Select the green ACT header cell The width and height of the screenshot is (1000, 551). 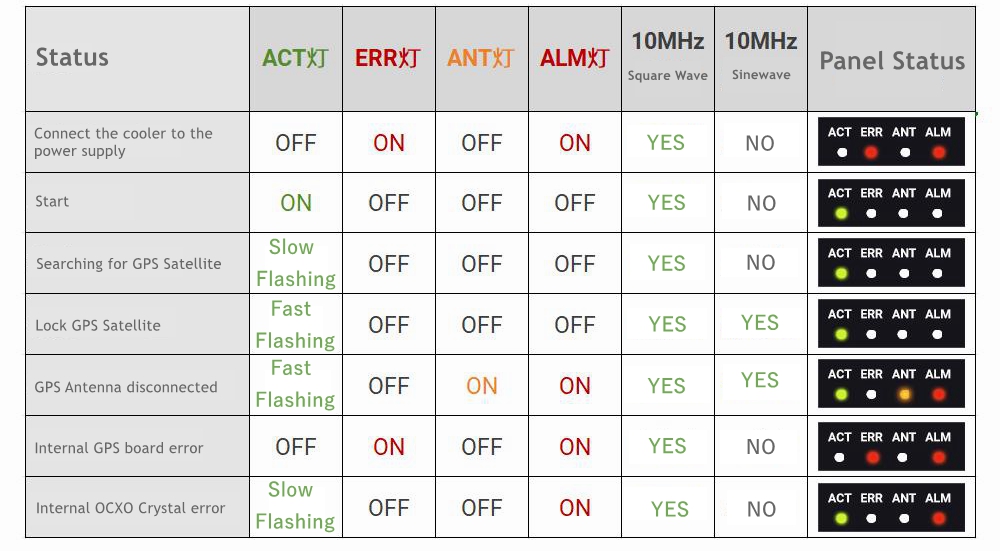click(x=295, y=58)
